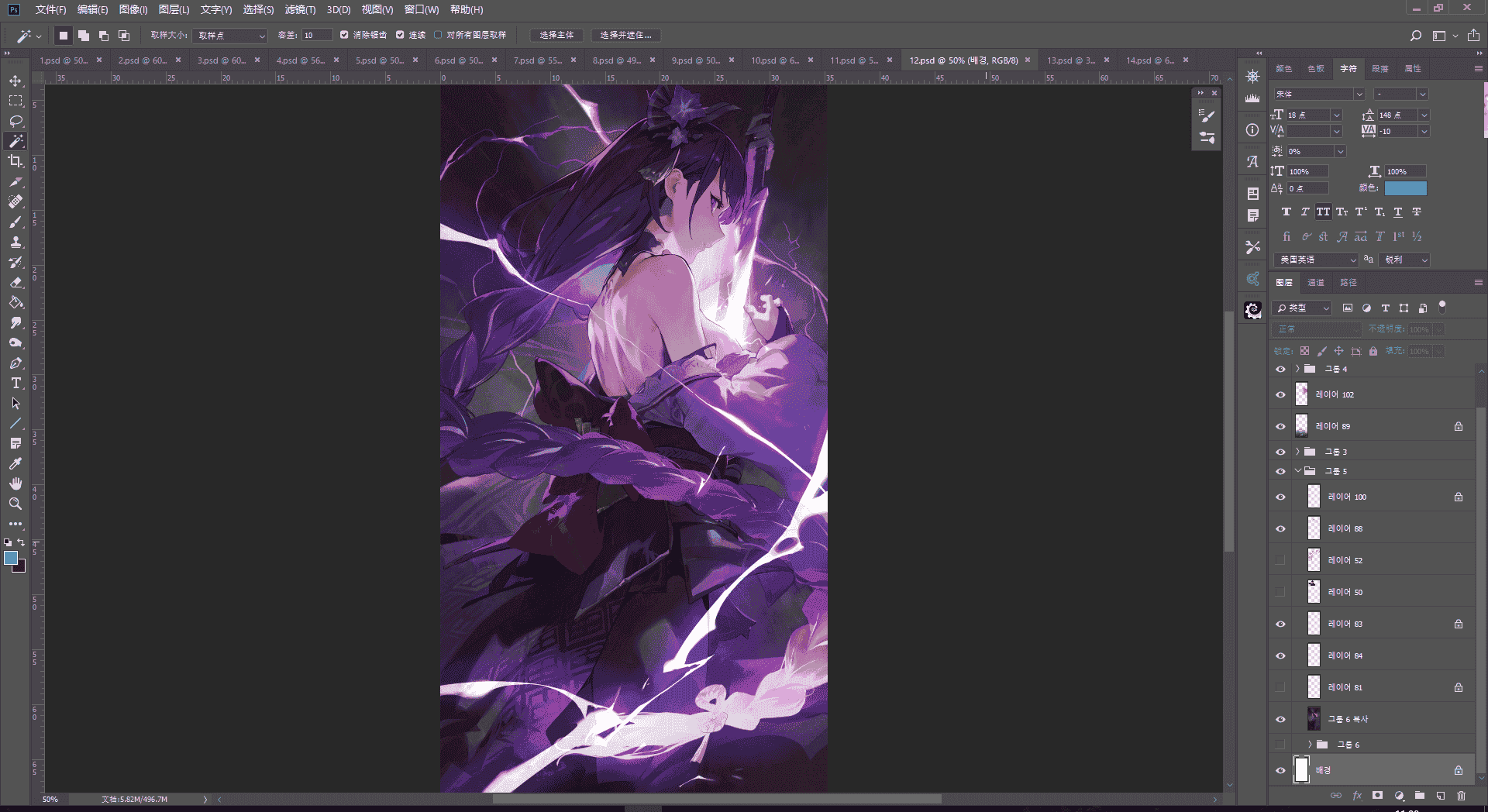This screenshot has height=812, width=1488.
Task: Open the 段落 paragraph panel tab
Action: point(1380,68)
